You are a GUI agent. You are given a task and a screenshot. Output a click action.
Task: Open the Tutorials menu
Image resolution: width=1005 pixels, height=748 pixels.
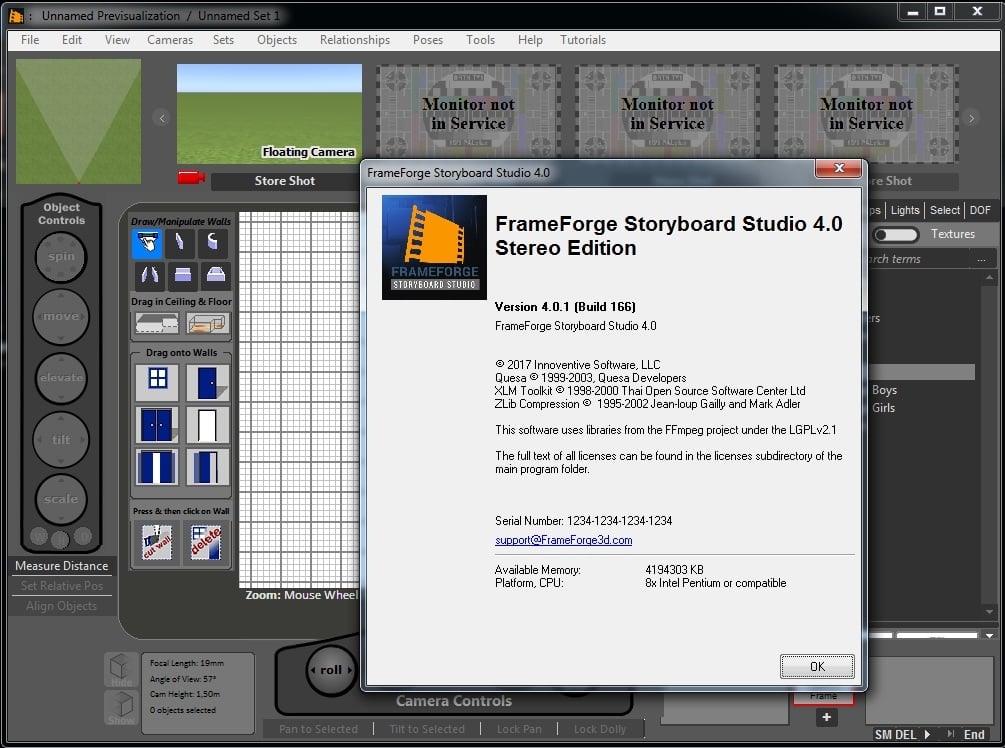tap(583, 40)
